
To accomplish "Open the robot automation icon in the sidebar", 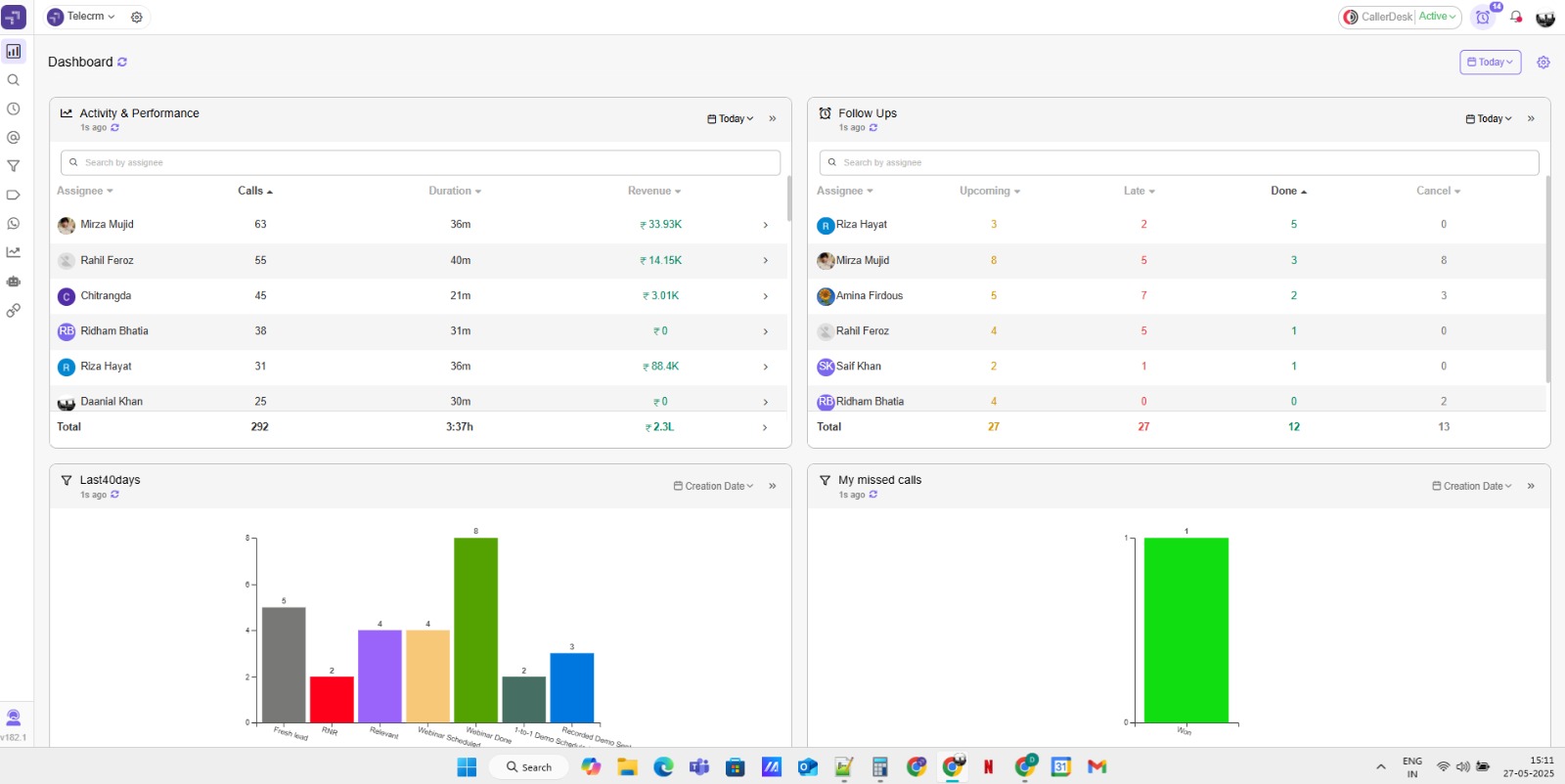I will click(14, 282).
